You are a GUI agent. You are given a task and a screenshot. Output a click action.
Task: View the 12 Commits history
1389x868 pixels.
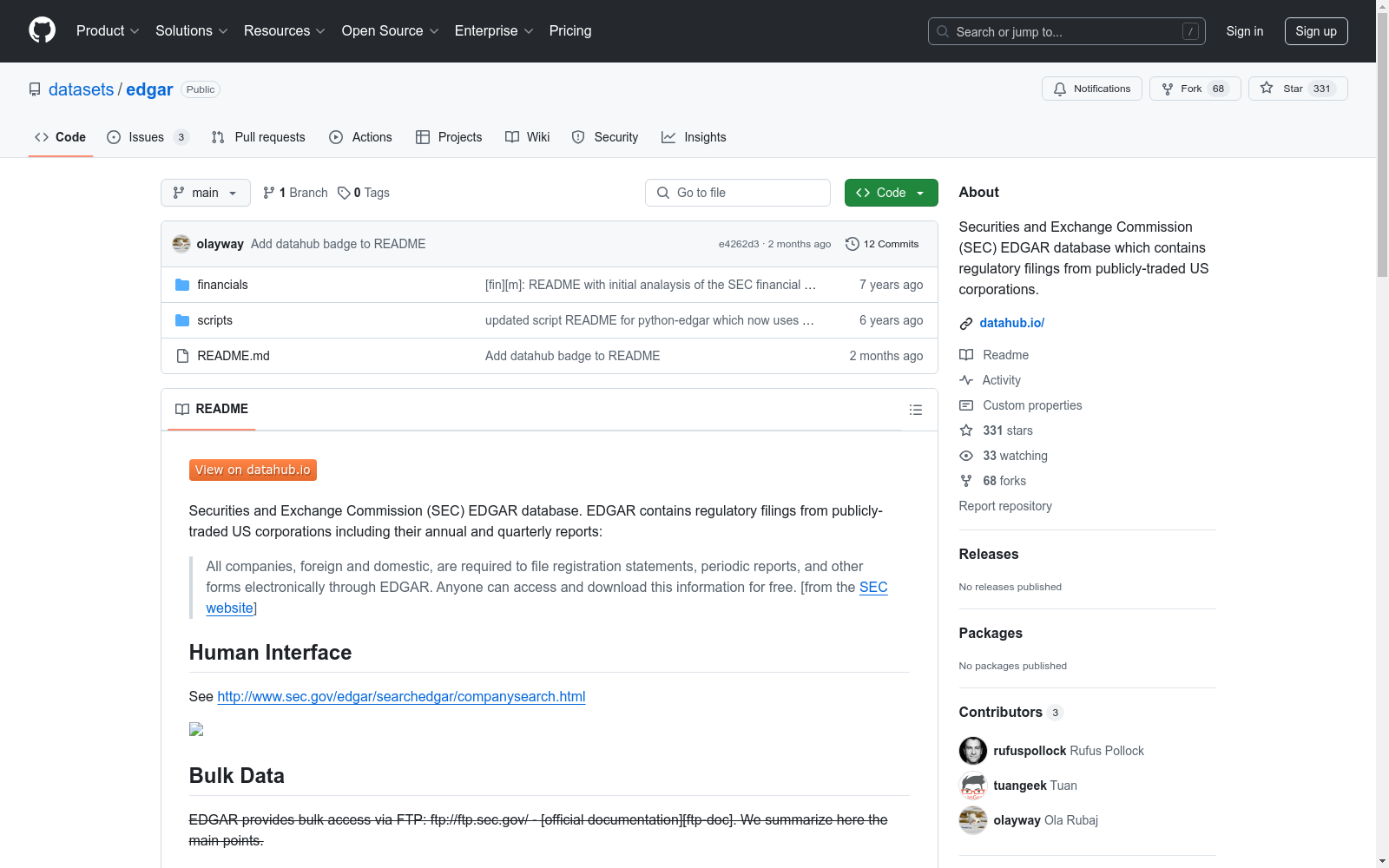coord(882,244)
